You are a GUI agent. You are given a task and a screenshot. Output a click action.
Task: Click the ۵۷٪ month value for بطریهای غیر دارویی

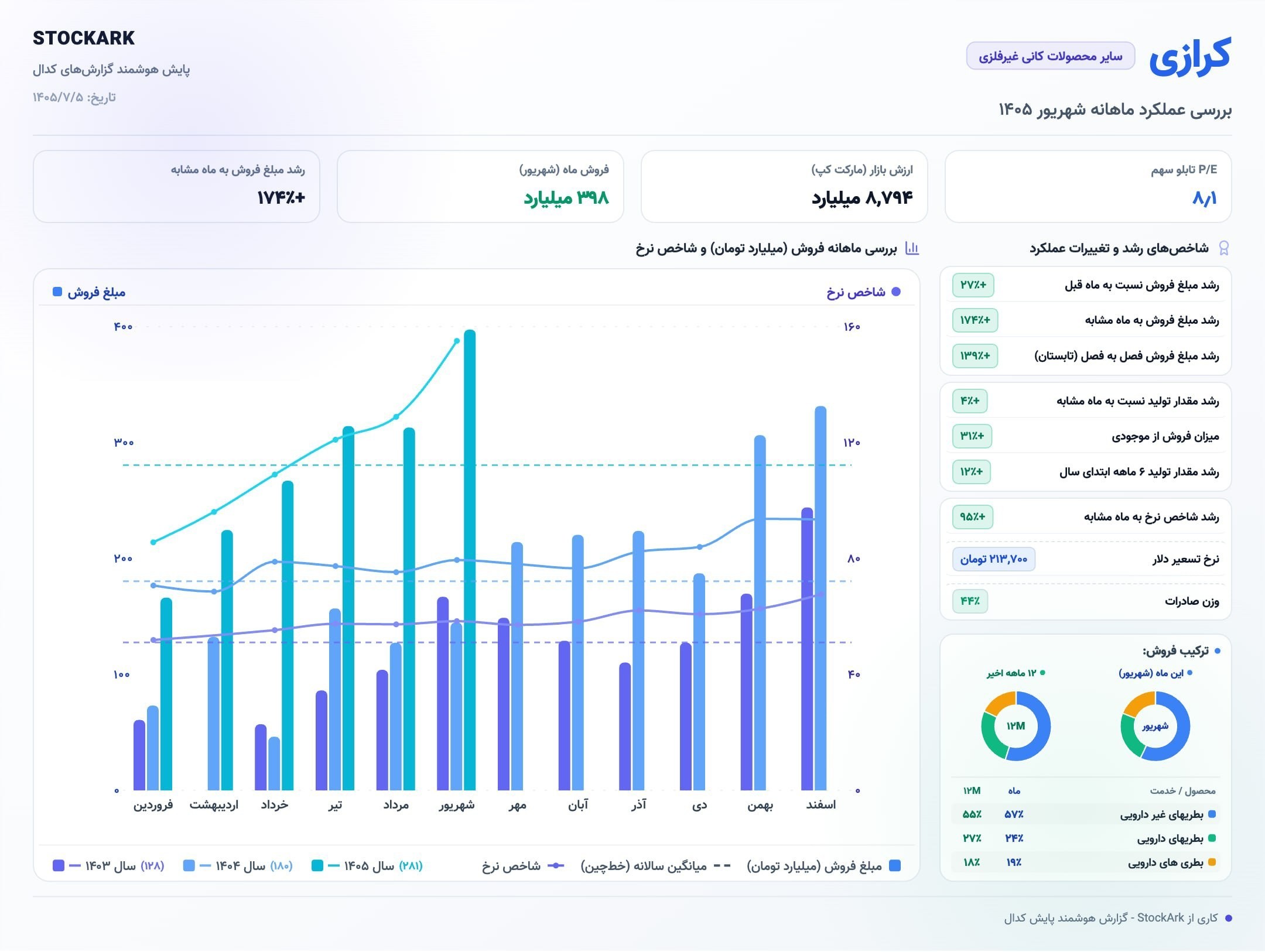click(x=1014, y=814)
